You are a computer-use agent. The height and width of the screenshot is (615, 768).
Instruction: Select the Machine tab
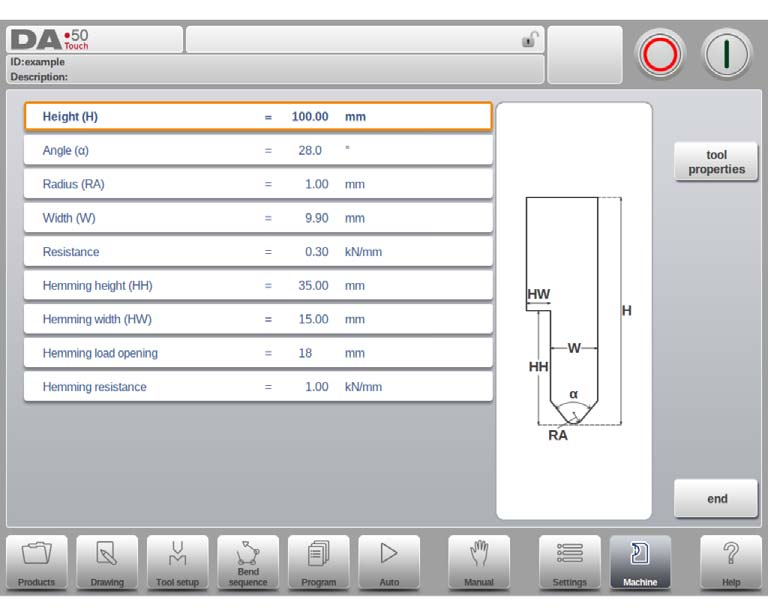pos(640,562)
